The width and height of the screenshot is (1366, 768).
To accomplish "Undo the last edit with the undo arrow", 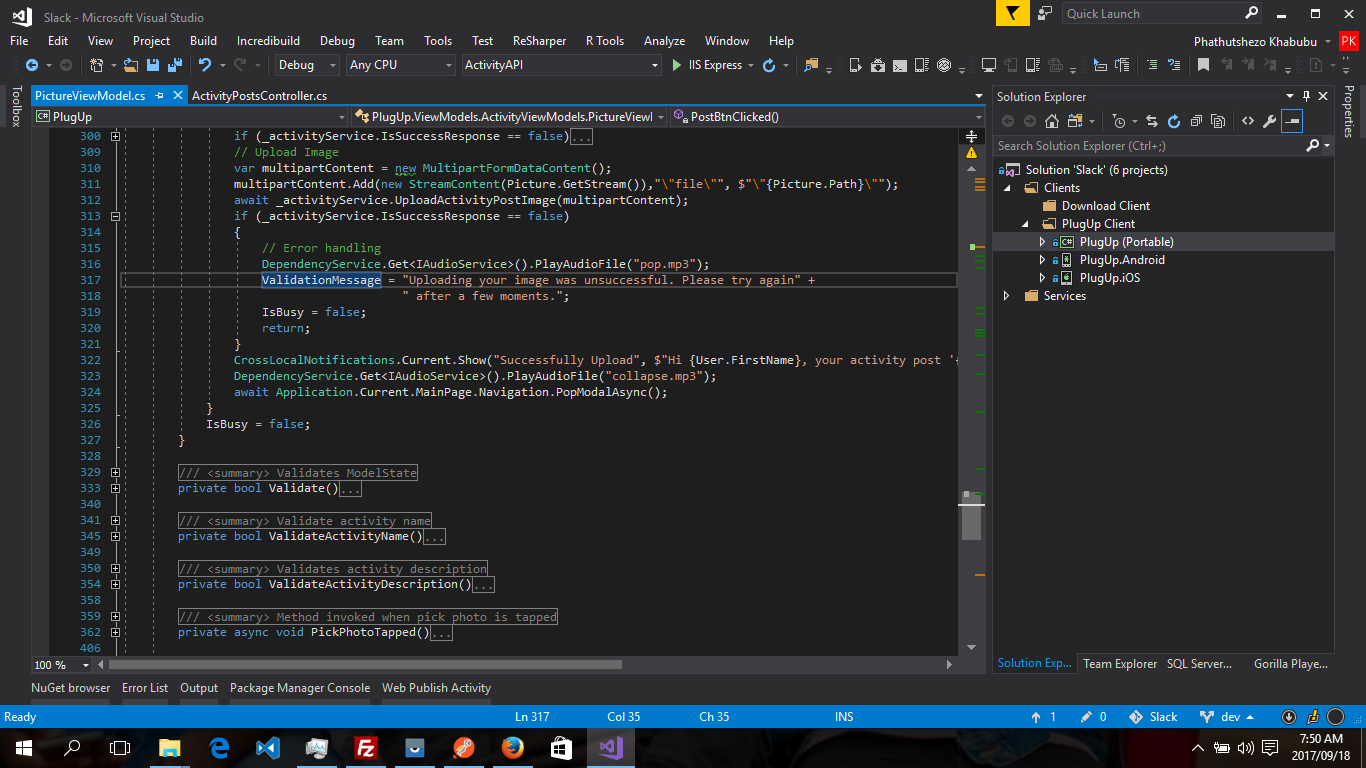I will click(205, 65).
